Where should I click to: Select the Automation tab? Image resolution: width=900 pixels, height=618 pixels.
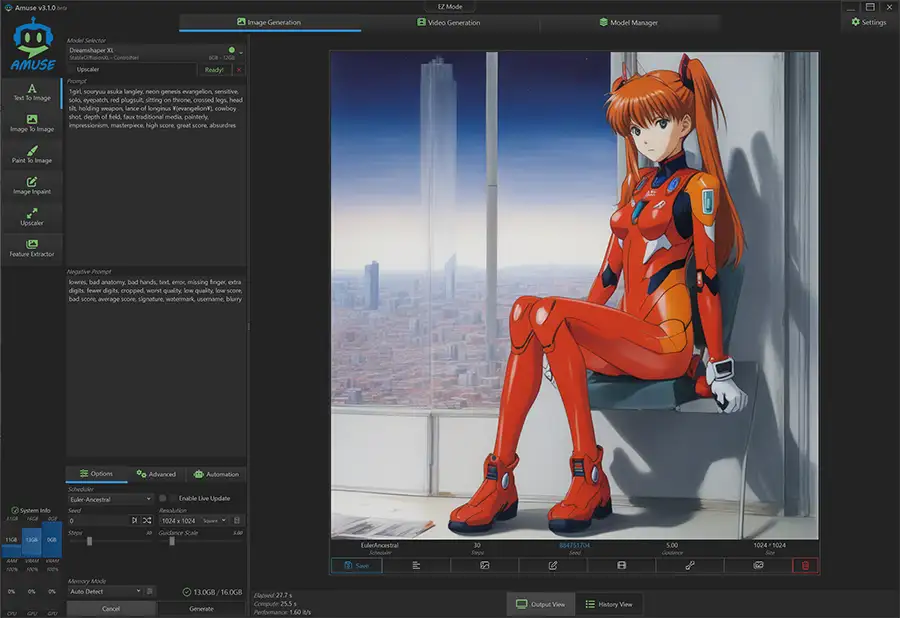tap(216, 474)
